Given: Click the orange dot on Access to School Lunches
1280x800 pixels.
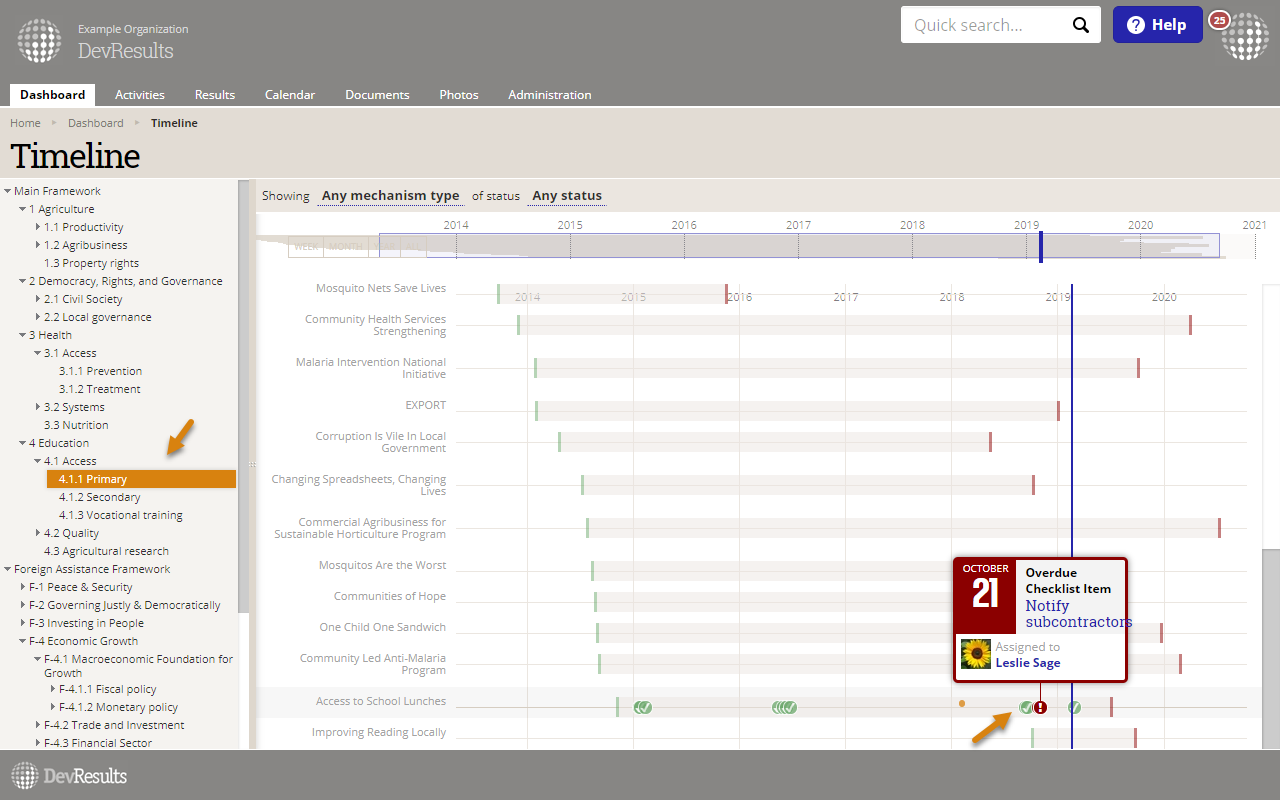Looking at the screenshot, I should click(x=962, y=704).
